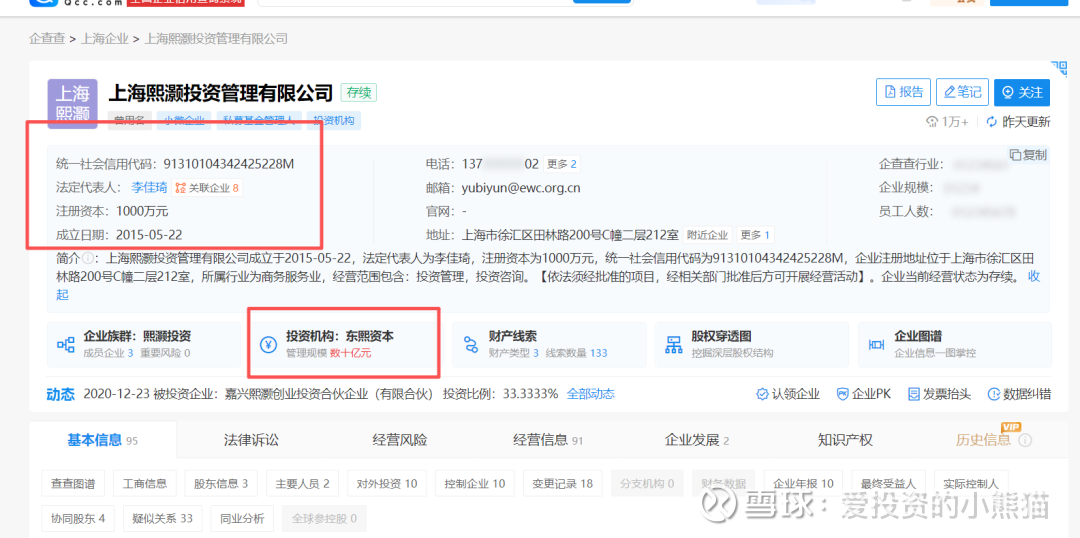The height and width of the screenshot is (538, 1080).
Task: Click the 存续 status badge
Action: 359,92
